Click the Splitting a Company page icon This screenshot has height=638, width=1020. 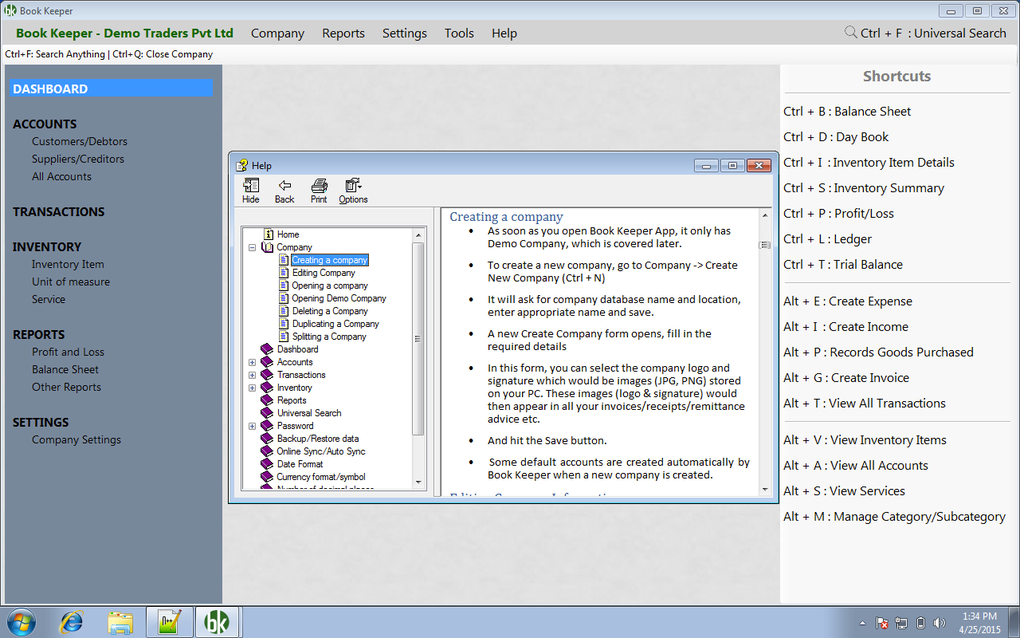(284, 336)
